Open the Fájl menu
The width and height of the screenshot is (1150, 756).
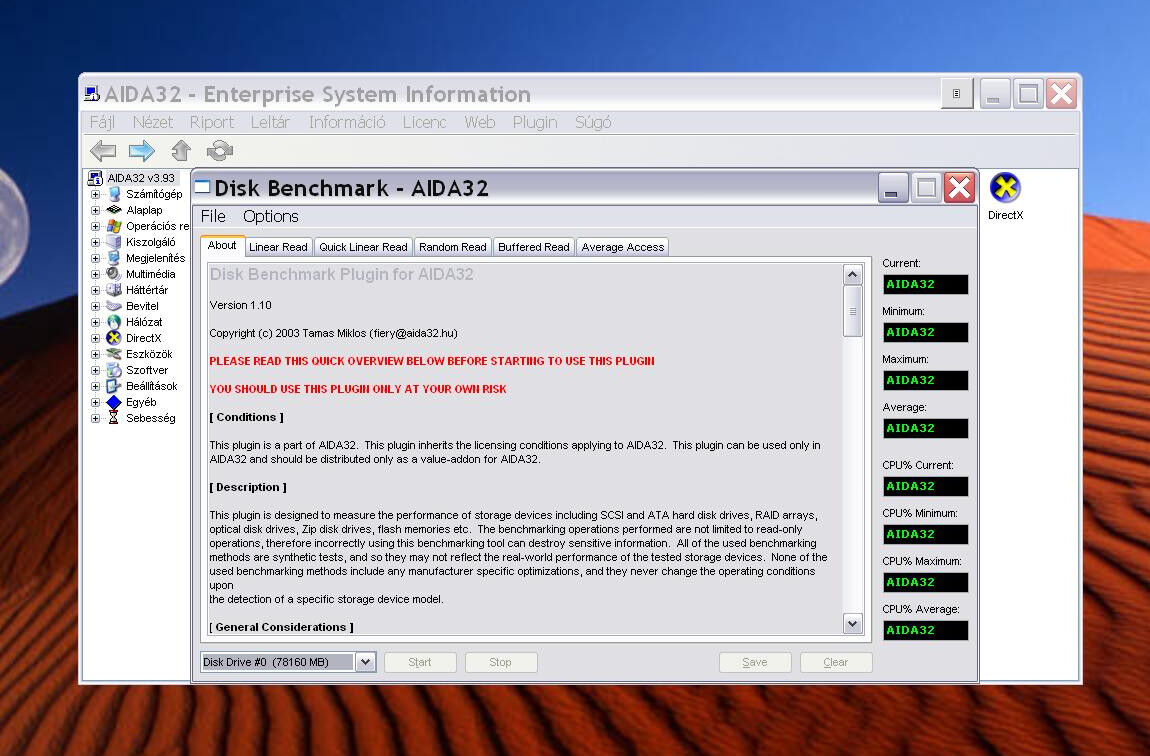102,122
